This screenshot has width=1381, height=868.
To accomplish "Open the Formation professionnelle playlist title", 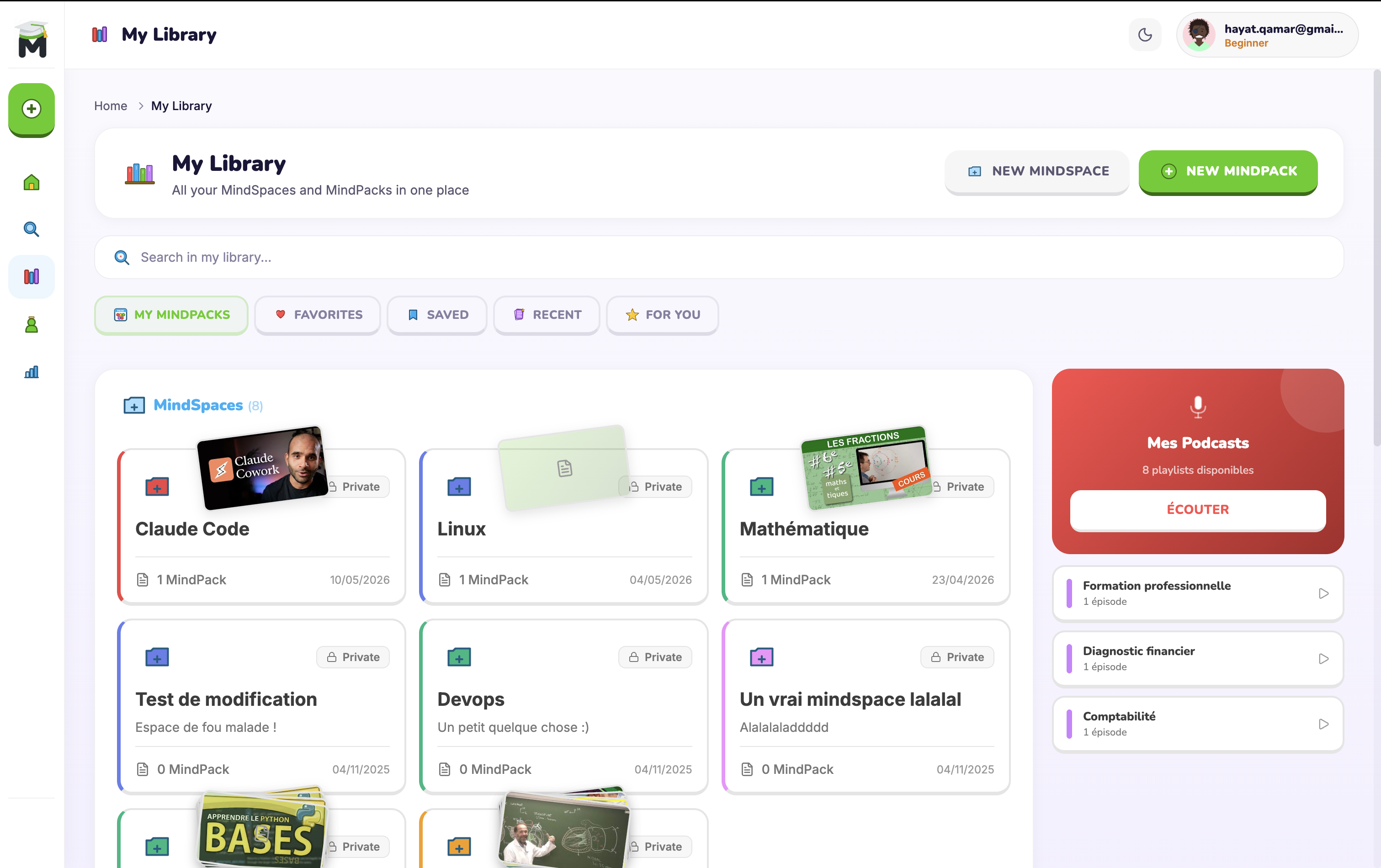I will (1156, 585).
